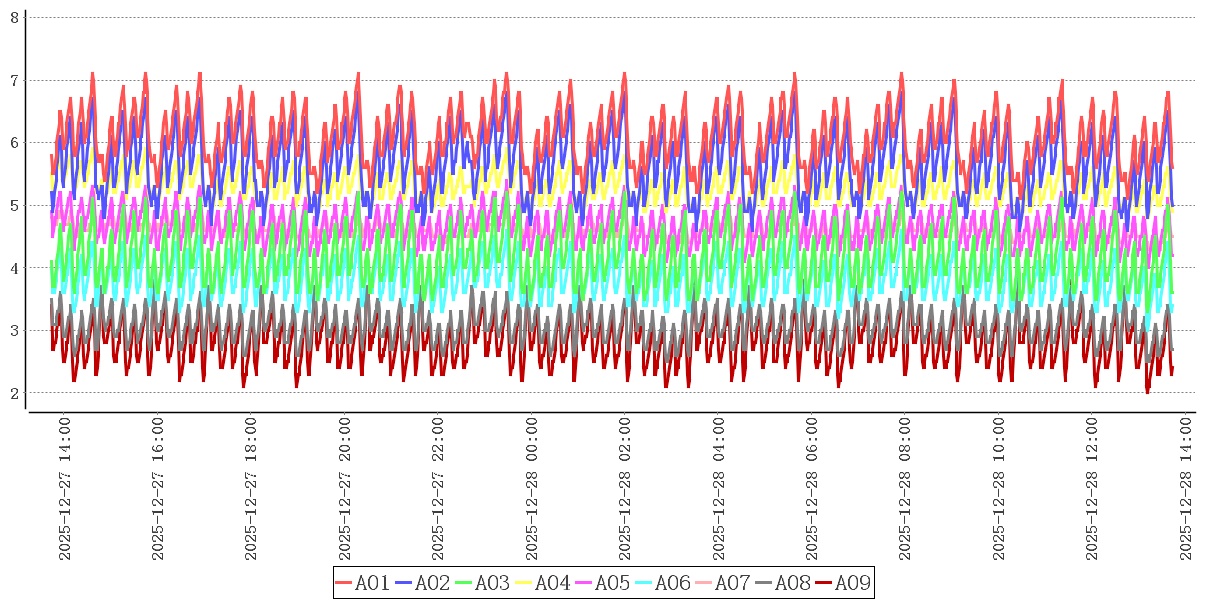Hide the A02 blue series legend entry
Screen dimensions: 1207x600
(422, 583)
